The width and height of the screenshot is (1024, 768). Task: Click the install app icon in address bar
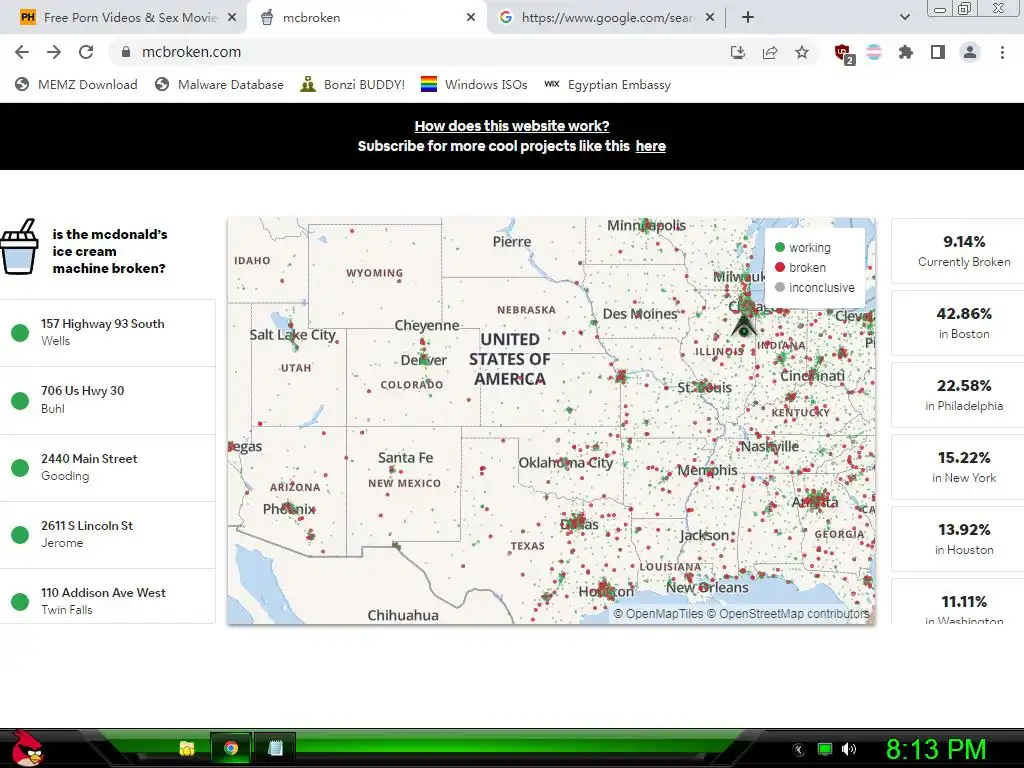point(738,52)
